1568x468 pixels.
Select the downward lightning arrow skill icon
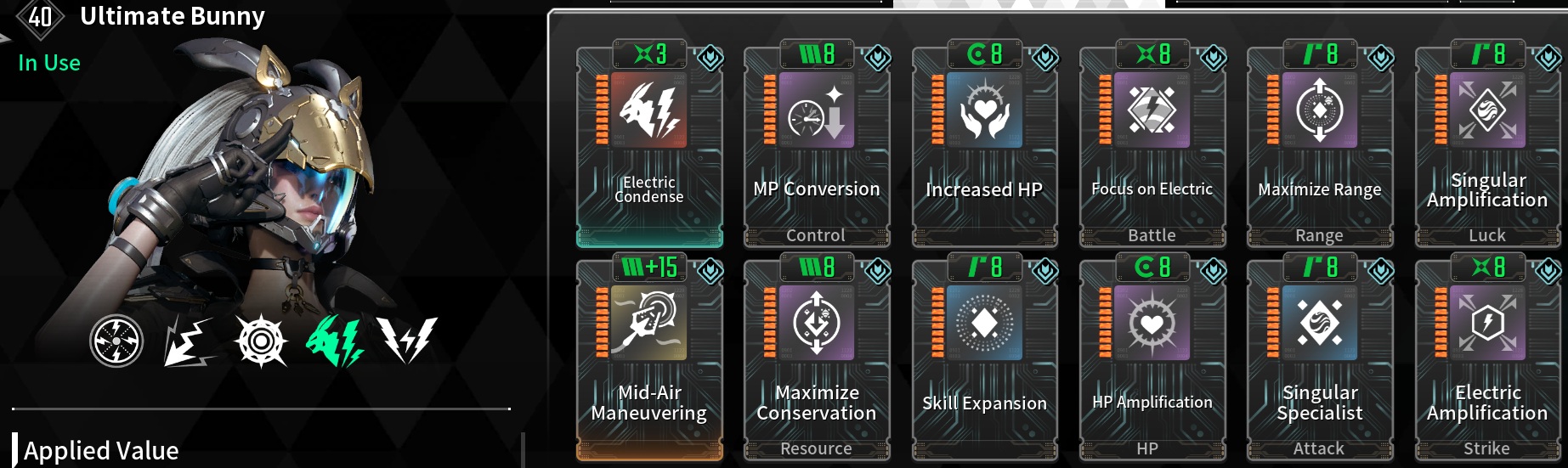pyautogui.click(x=189, y=341)
